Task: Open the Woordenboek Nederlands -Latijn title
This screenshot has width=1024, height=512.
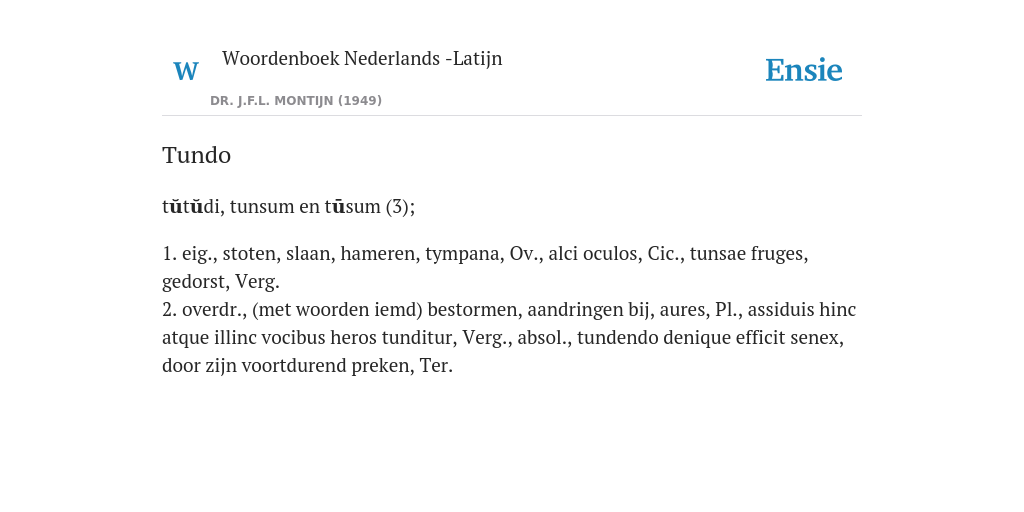Action: coord(362,58)
